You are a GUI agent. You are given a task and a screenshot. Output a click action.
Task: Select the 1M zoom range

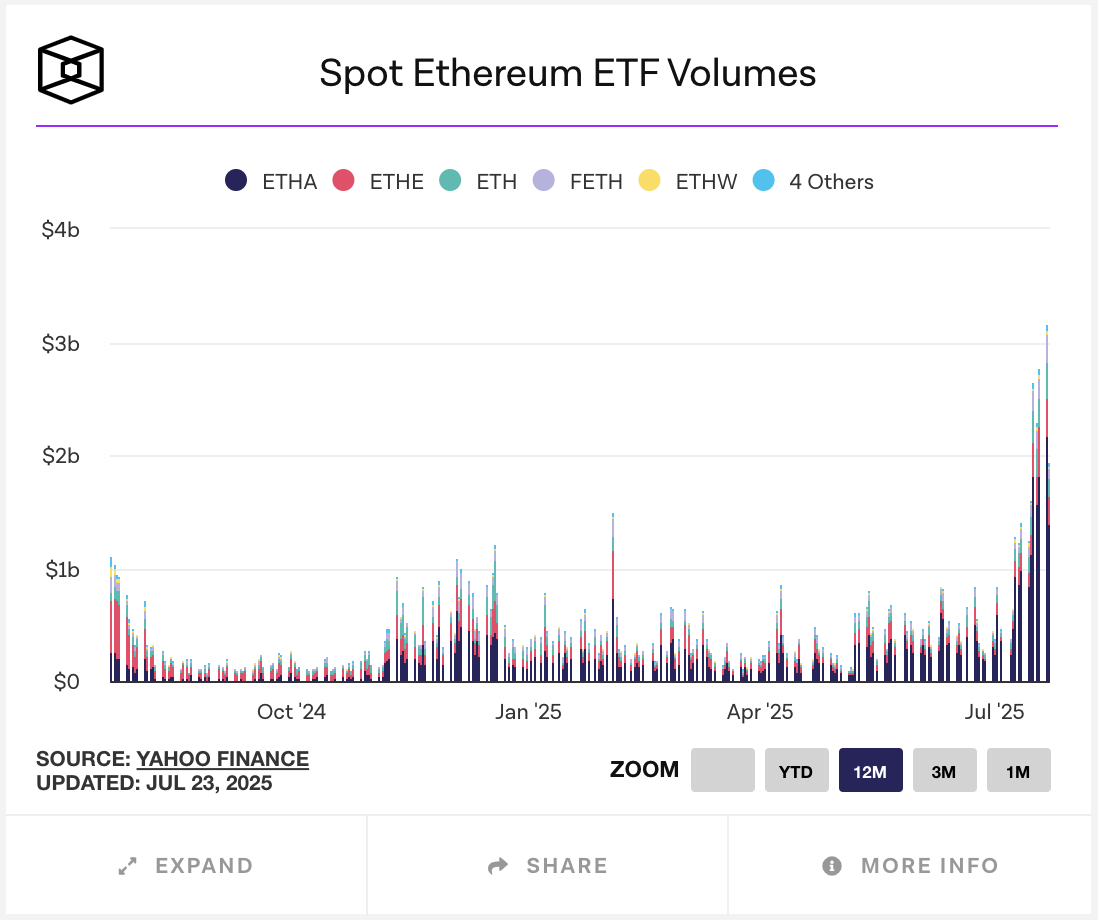point(1018,769)
